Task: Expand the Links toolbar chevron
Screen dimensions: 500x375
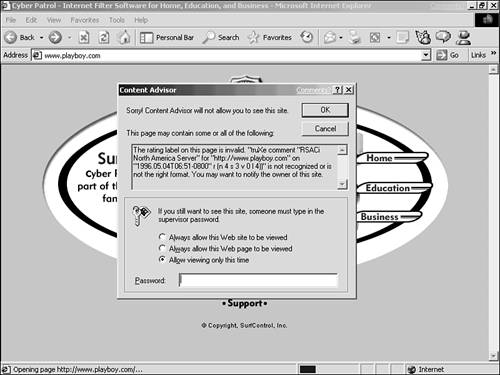Action: (493, 53)
